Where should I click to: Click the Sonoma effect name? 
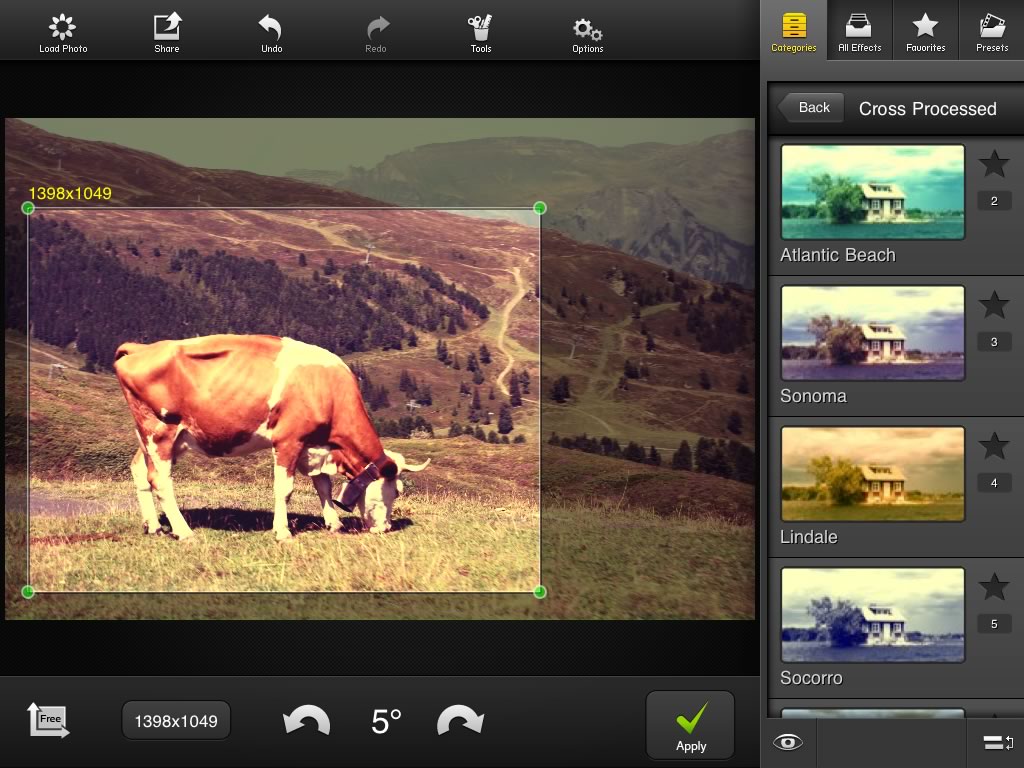tap(813, 396)
